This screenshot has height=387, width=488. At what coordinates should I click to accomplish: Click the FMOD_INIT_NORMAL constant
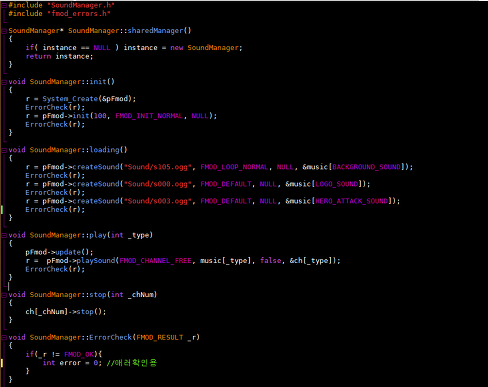[x=149, y=116]
